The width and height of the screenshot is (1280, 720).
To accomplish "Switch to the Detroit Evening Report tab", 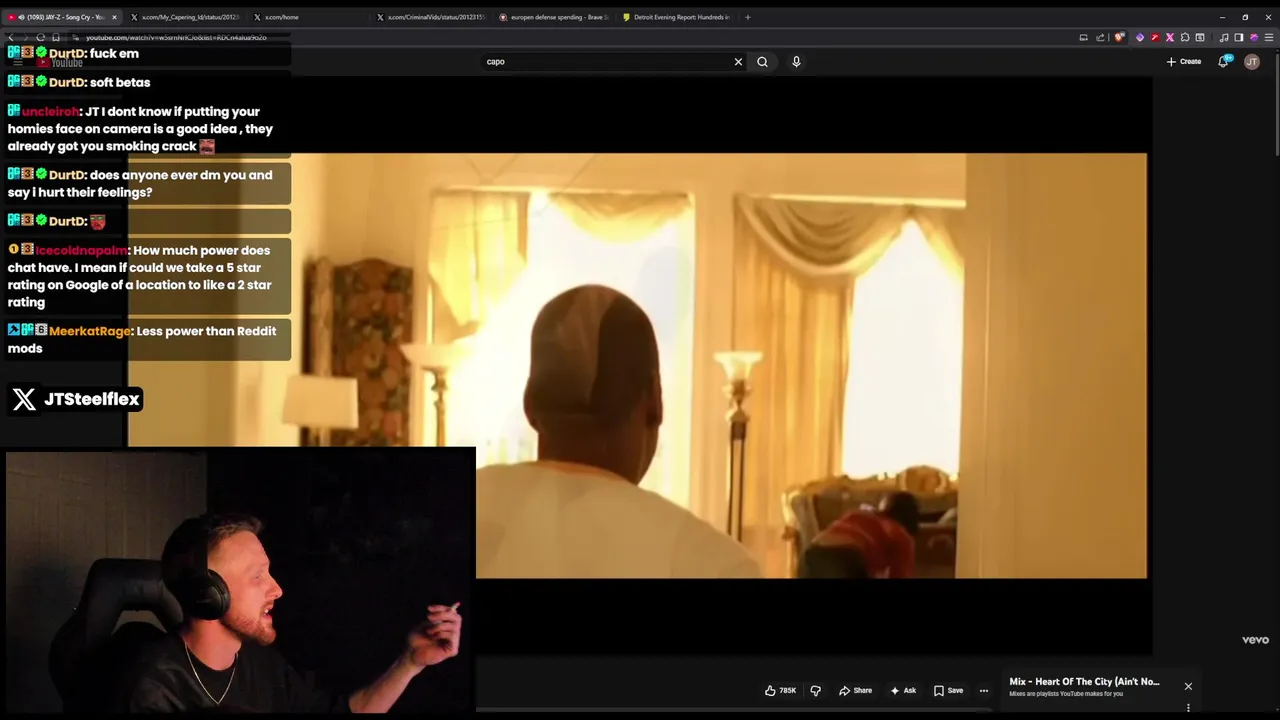I will coord(677,17).
